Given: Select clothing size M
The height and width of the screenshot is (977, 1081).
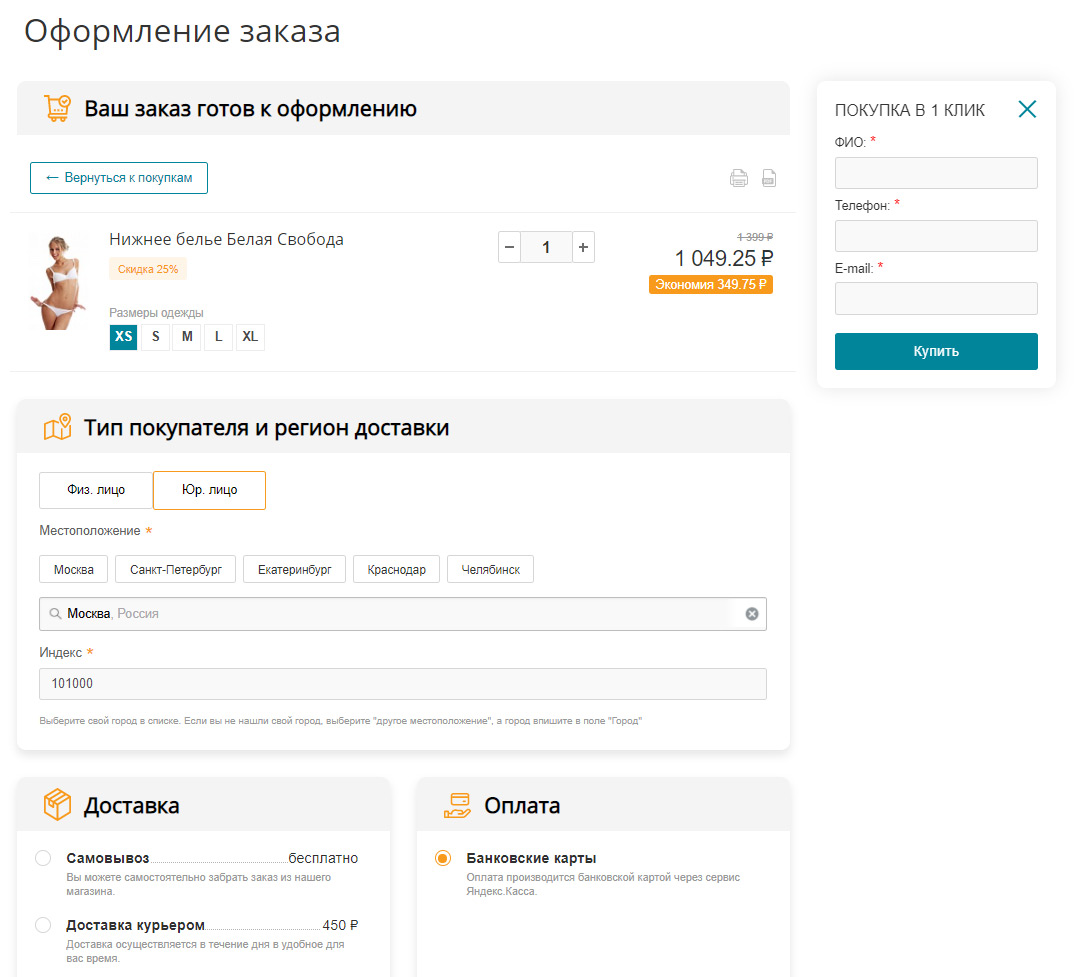Looking at the screenshot, I should 186,337.
